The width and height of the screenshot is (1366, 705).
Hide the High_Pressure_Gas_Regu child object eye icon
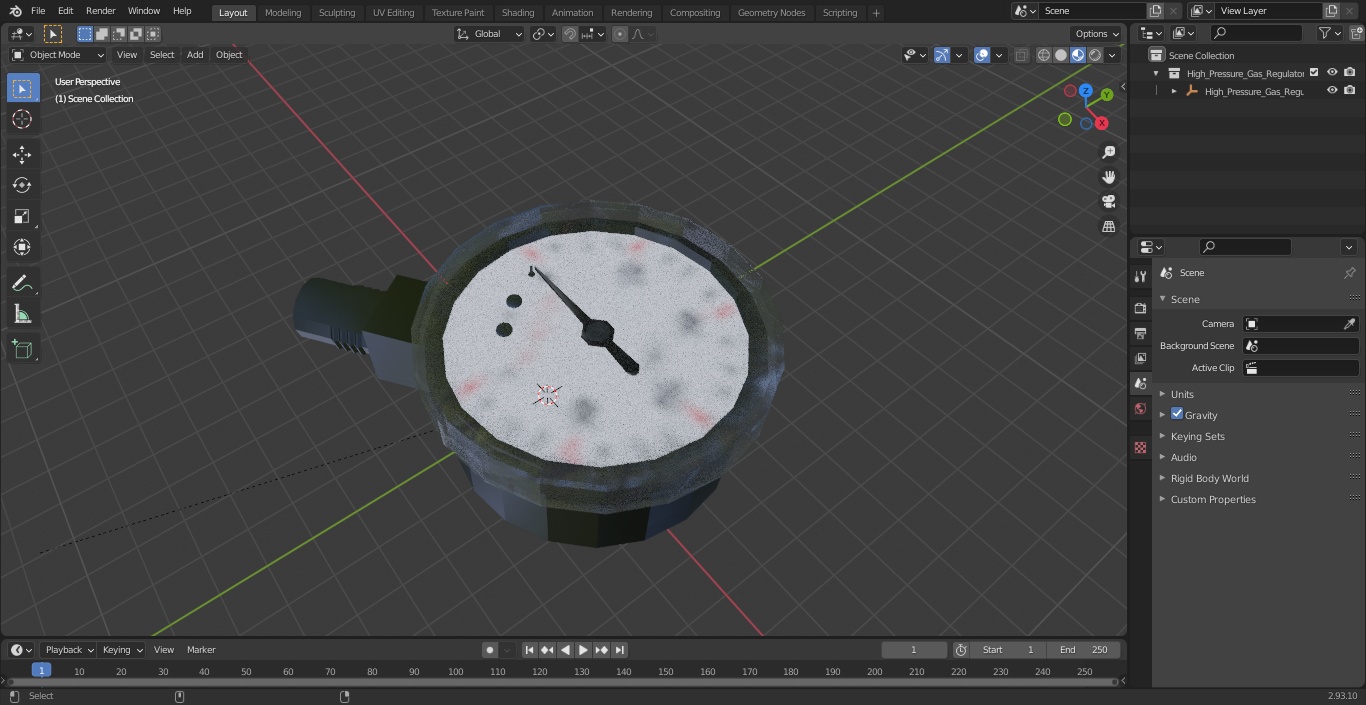[1332, 90]
